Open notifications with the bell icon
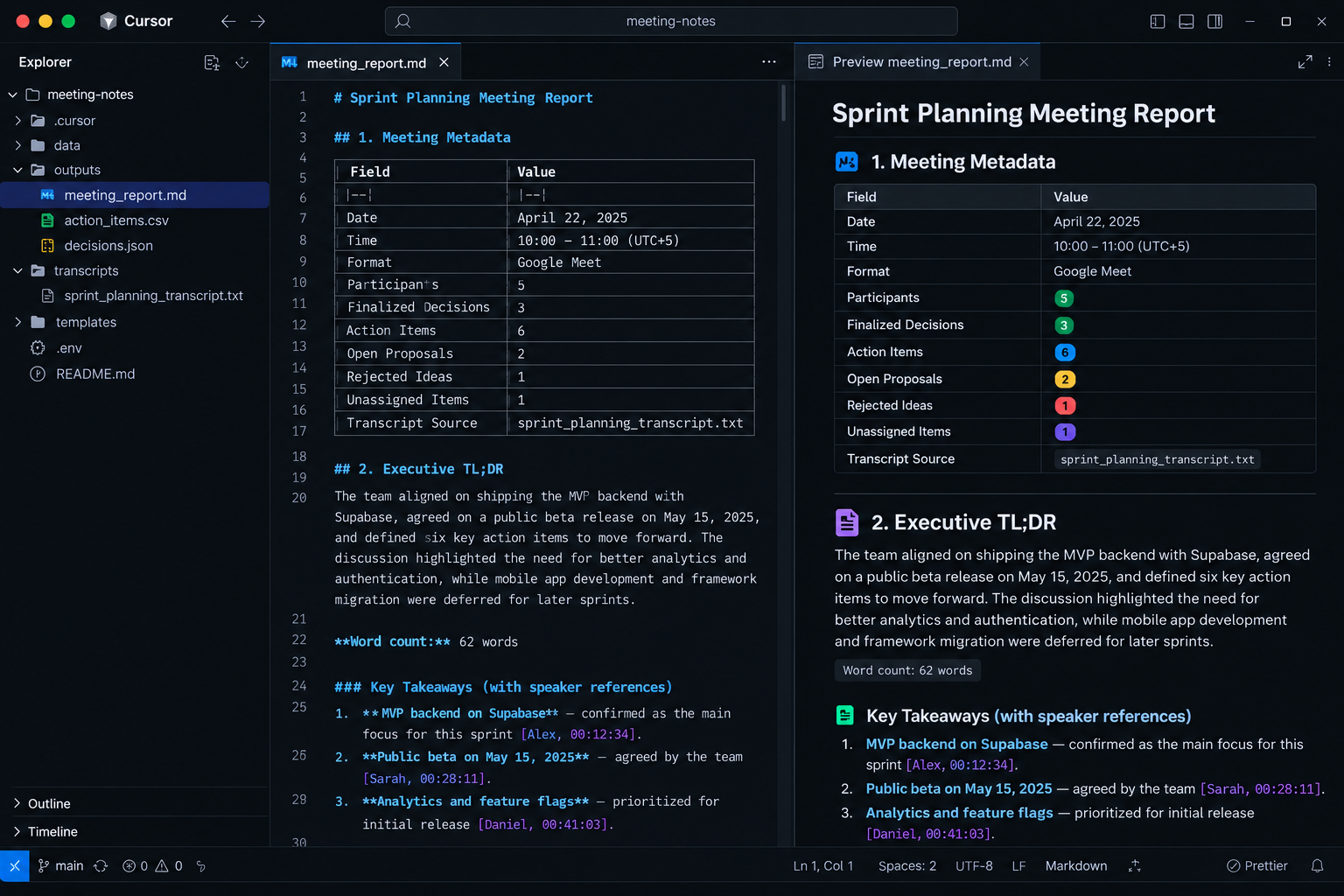 1317,865
